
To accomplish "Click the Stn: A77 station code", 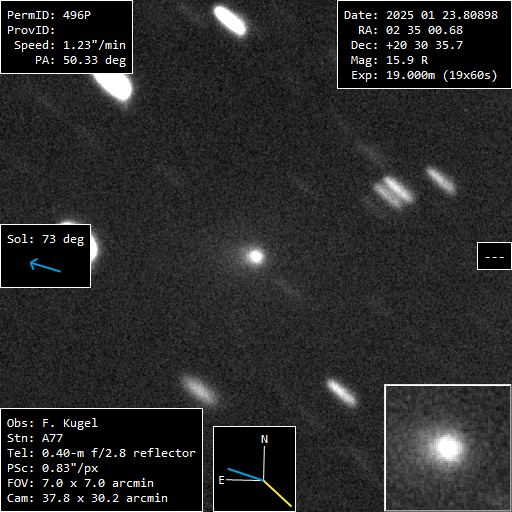I will [35, 438].
